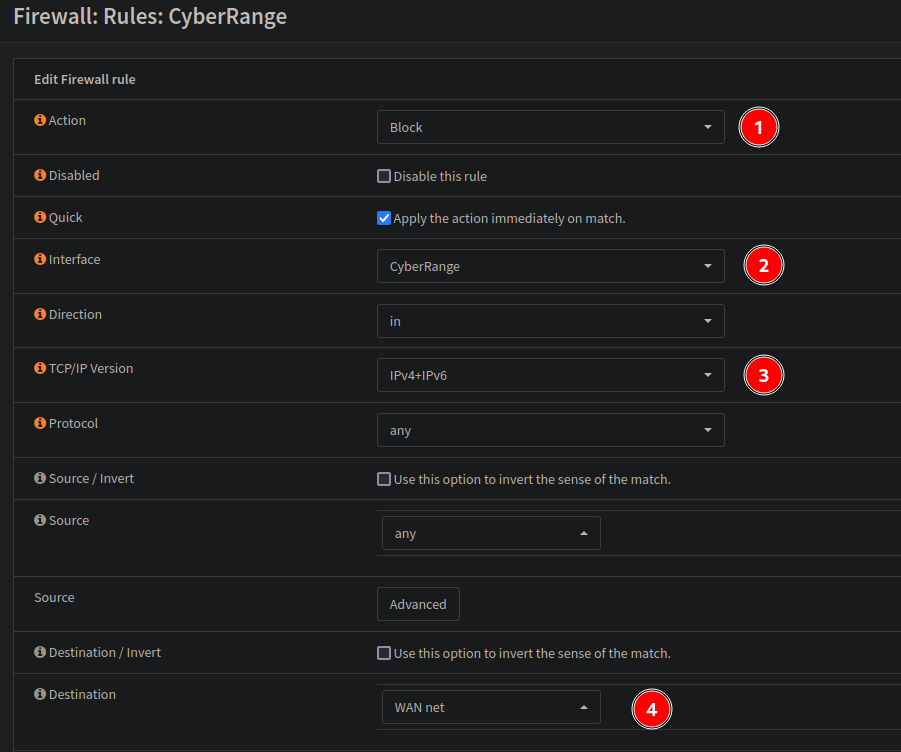Uncheck Apply the action immediately on match
Image resolution: width=901 pixels, height=752 pixels.
(384, 218)
